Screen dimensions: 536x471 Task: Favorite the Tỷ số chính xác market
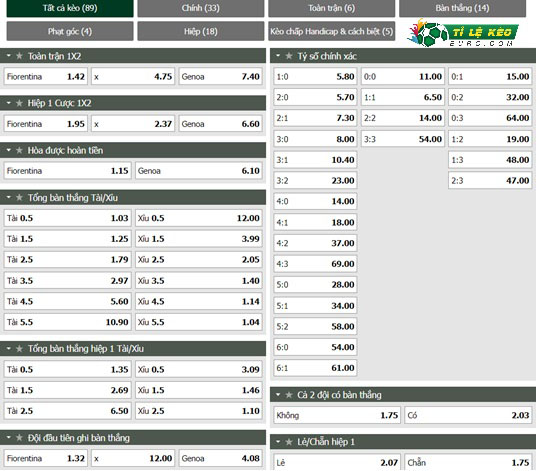[289, 56]
